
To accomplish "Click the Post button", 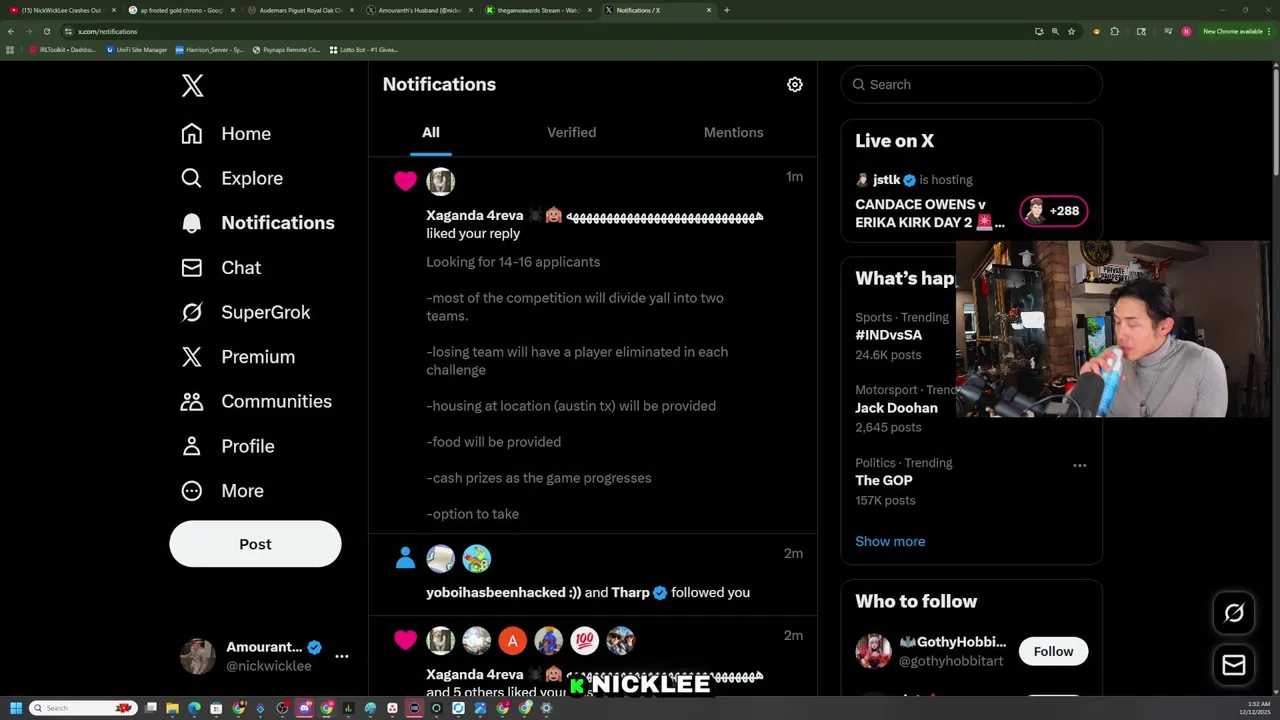I will pos(255,544).
